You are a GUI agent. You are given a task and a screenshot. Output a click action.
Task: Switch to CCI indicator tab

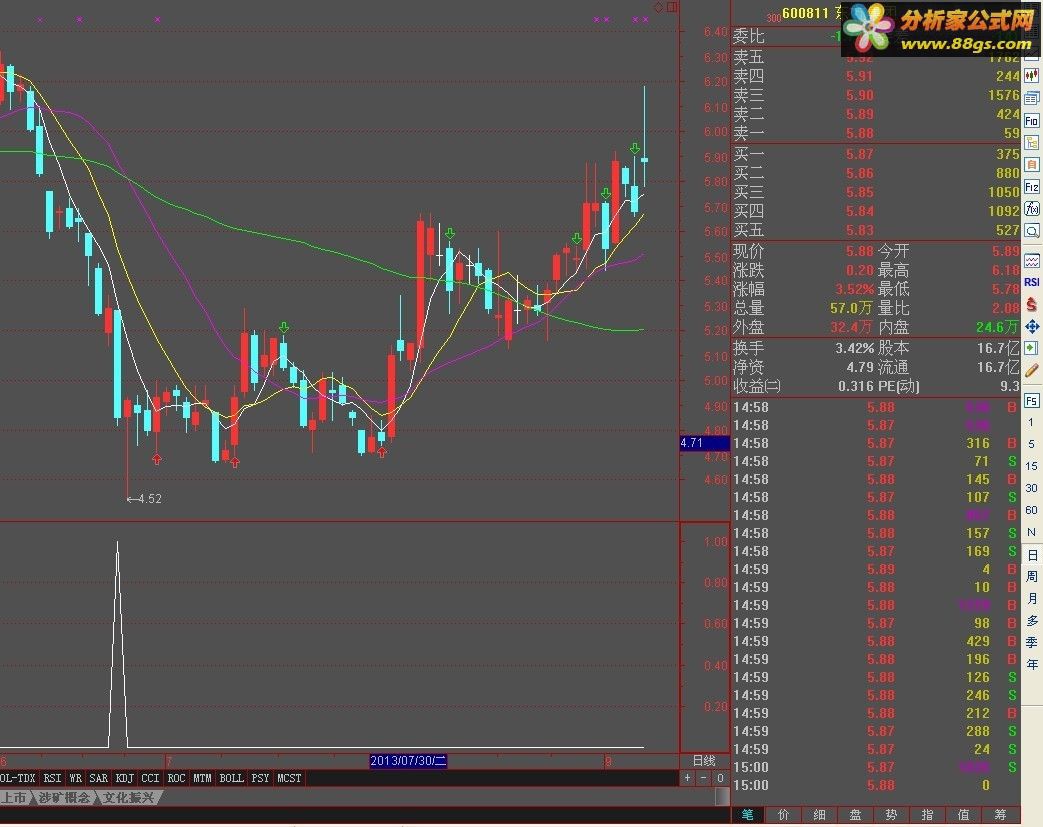150,778
